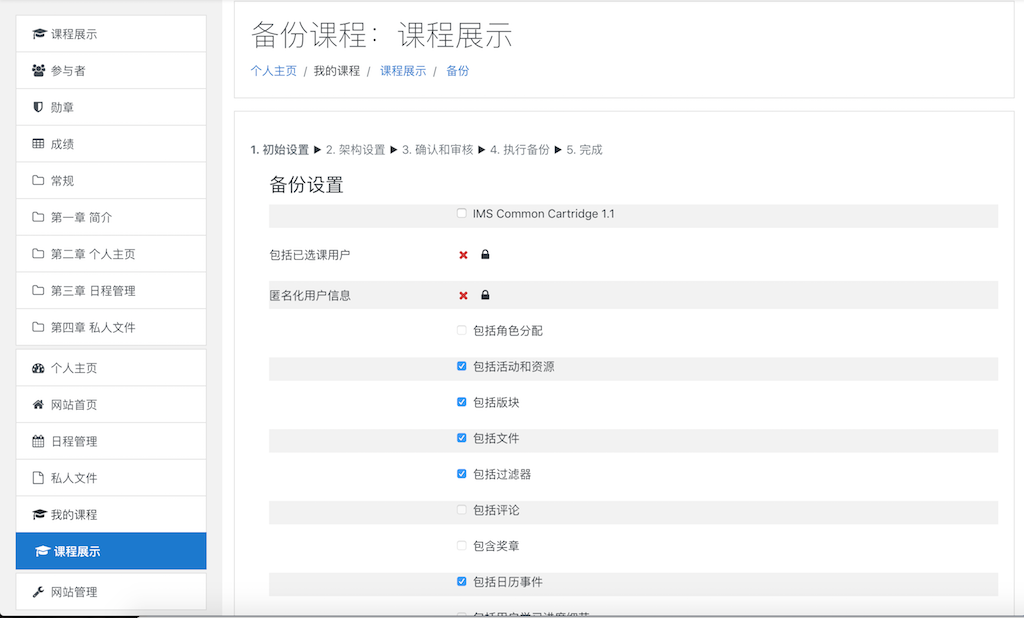Click the wrench icon next to 网站管理
The width and height of the screenshot is (1024, 618).
coord(39,592)
